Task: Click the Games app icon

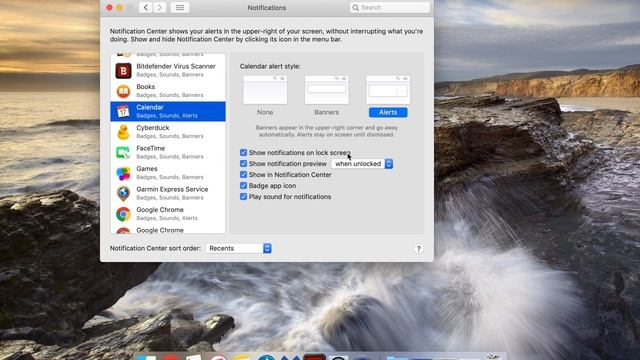Action: tap(123, 173)
